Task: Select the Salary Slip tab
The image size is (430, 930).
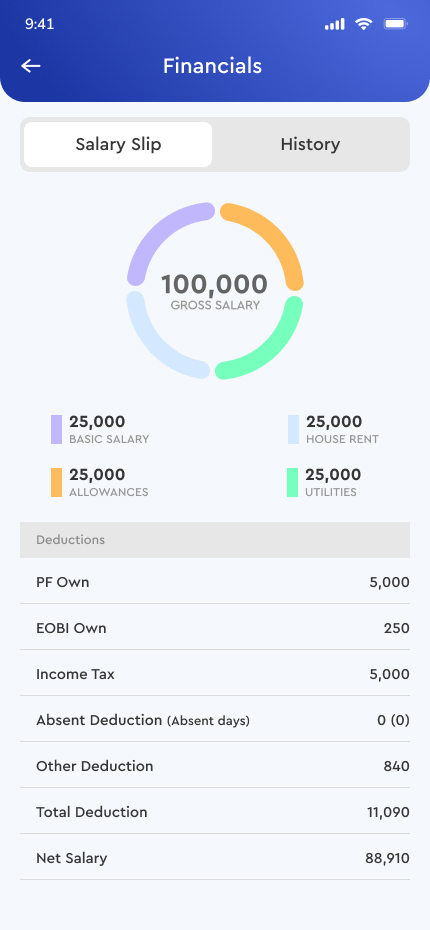Action: click(x=118, y=144)
